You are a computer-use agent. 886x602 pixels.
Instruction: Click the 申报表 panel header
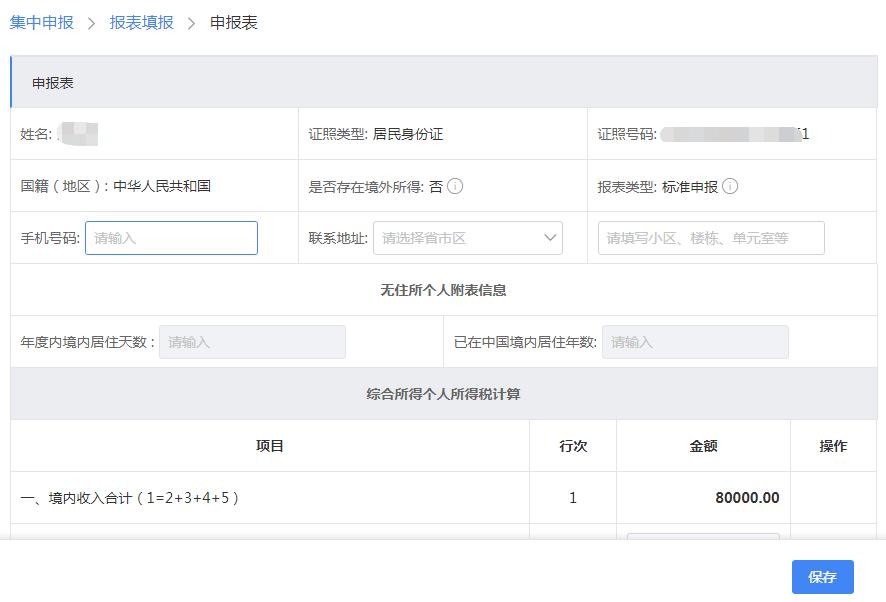click(49, 81)
